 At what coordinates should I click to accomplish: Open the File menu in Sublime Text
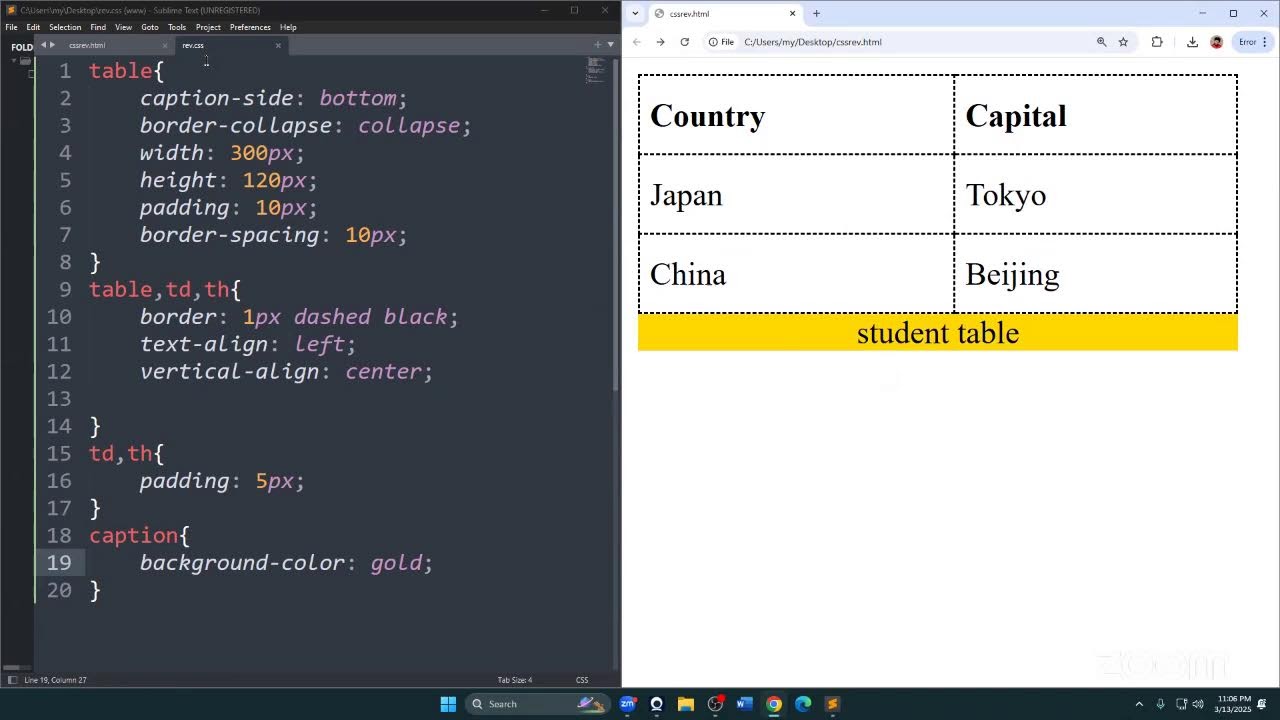pos(11,27)
